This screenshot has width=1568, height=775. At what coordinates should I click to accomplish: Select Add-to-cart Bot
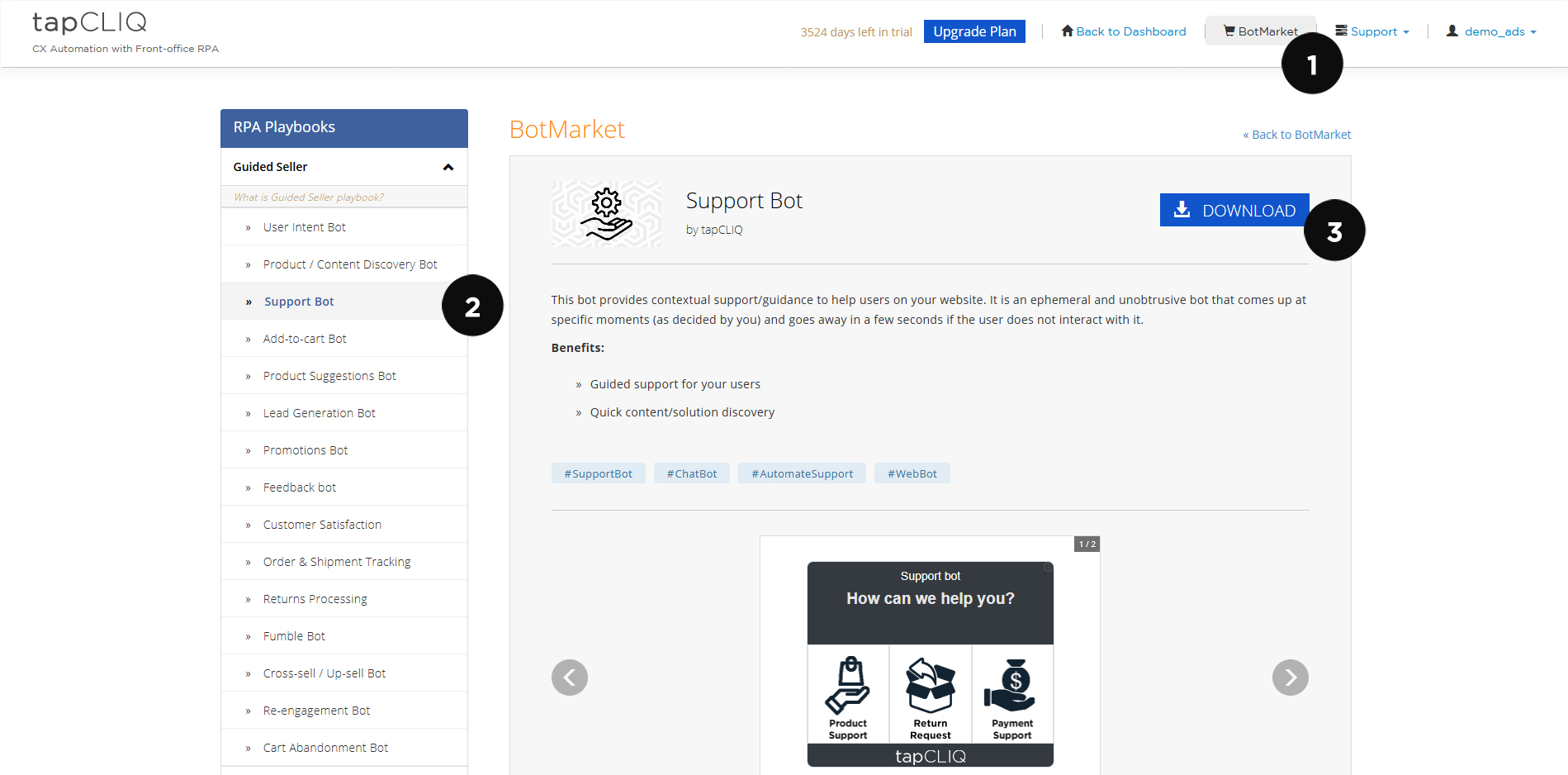344,339
